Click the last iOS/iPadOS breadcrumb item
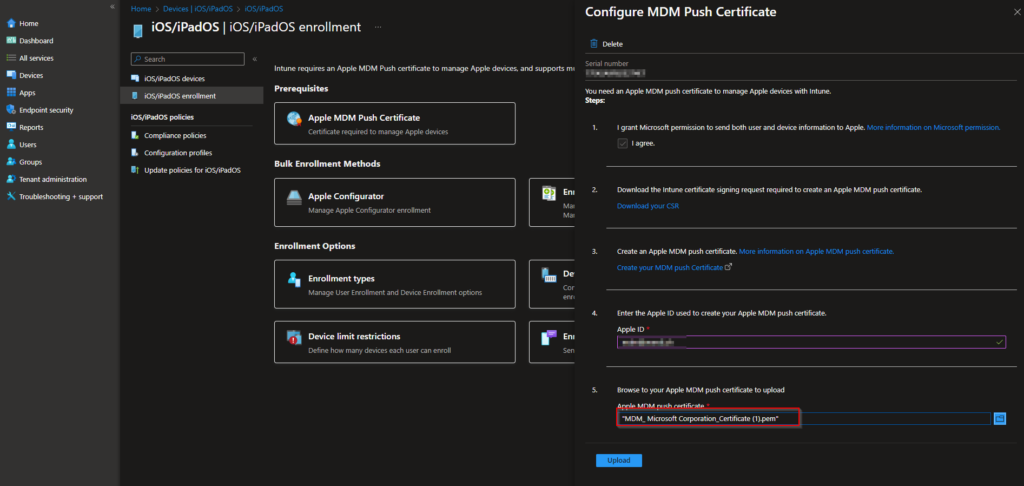 [x=264, y=9]
